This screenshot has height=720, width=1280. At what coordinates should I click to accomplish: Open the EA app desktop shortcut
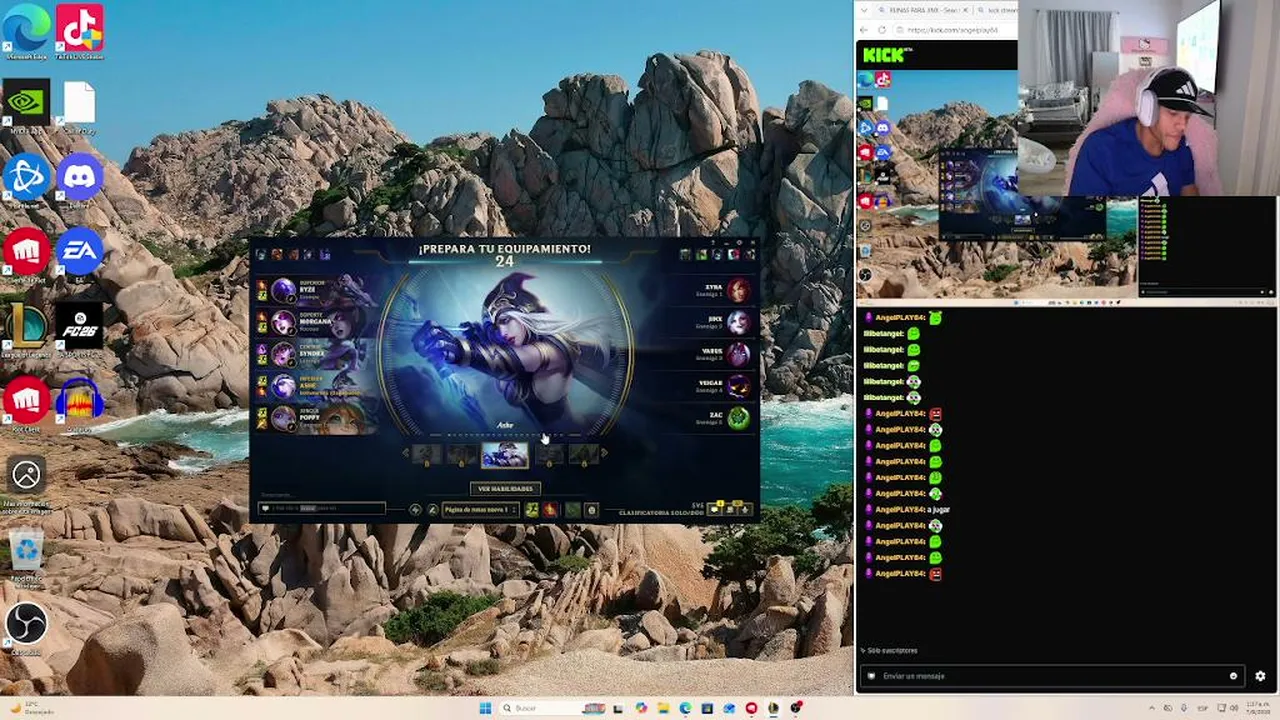click(x=79, y=254)
